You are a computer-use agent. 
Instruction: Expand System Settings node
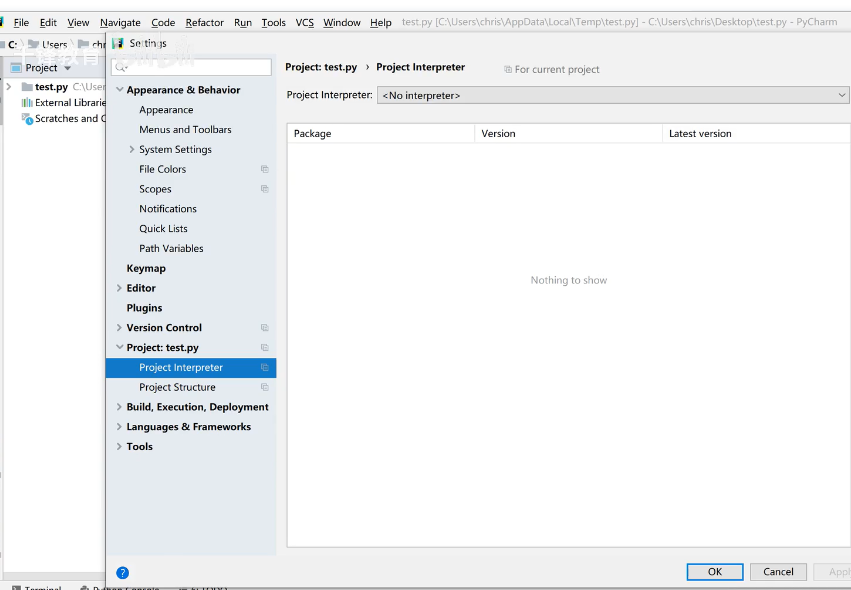[x=132, y=149]
